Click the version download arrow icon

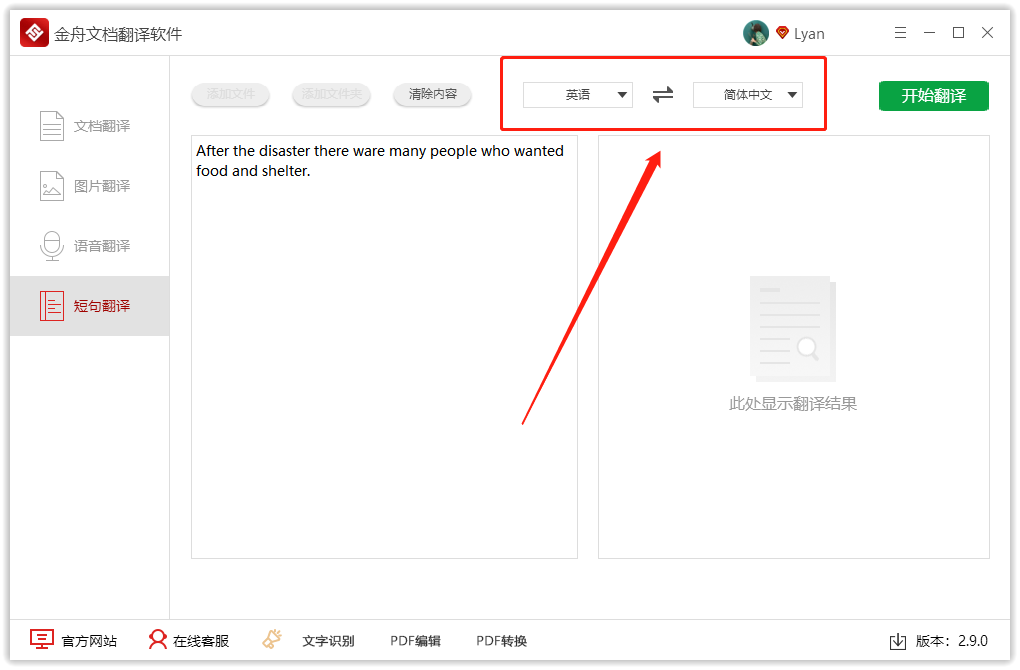898,641
